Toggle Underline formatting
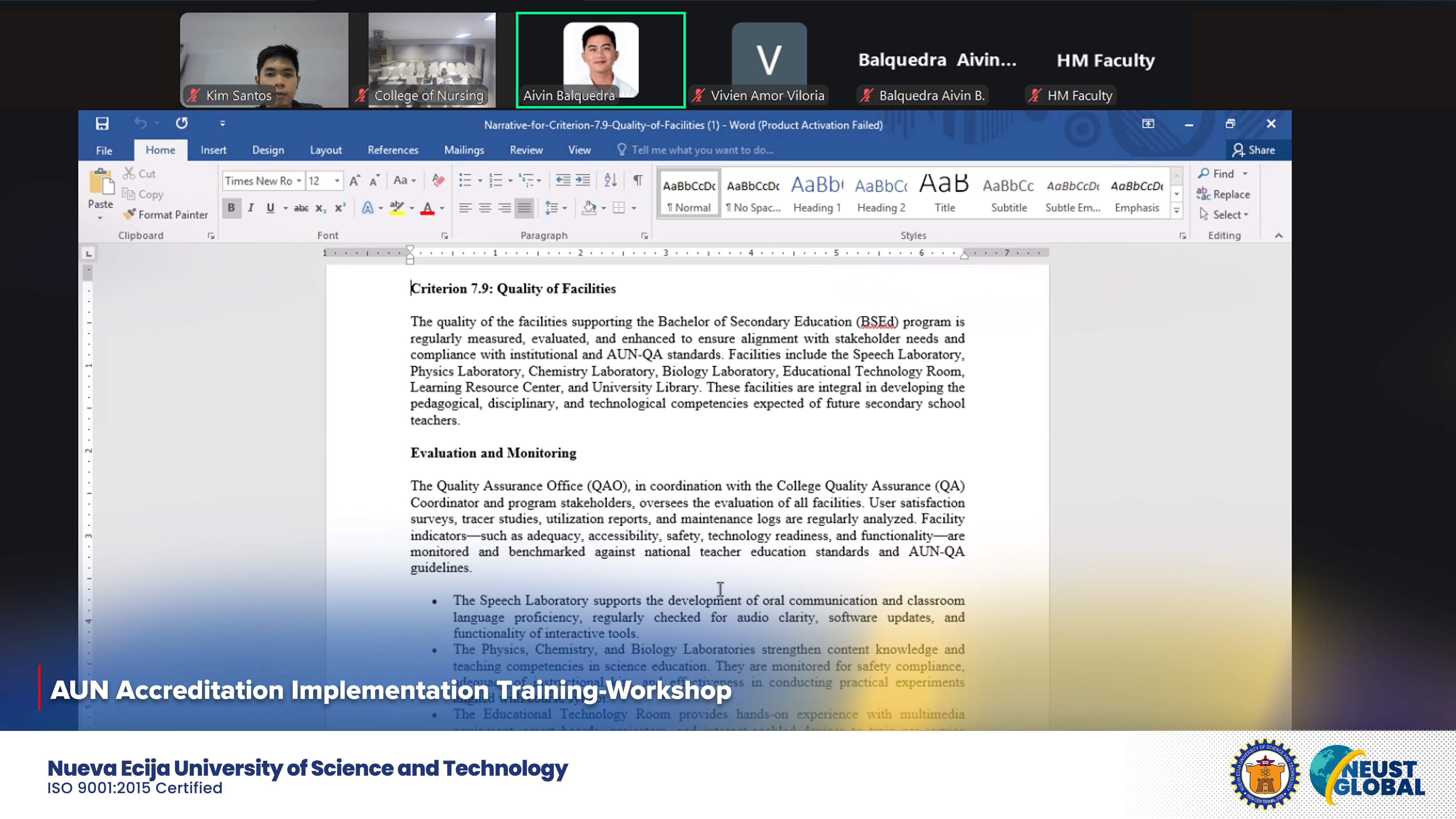Screen dimensions: 1456x819 click(x=270, y=207)
